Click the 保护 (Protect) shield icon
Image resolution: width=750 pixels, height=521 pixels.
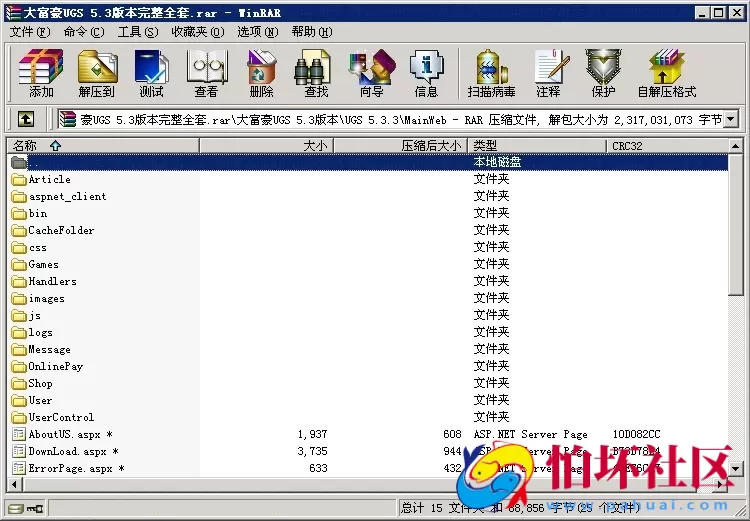click(x=604, y=73)
